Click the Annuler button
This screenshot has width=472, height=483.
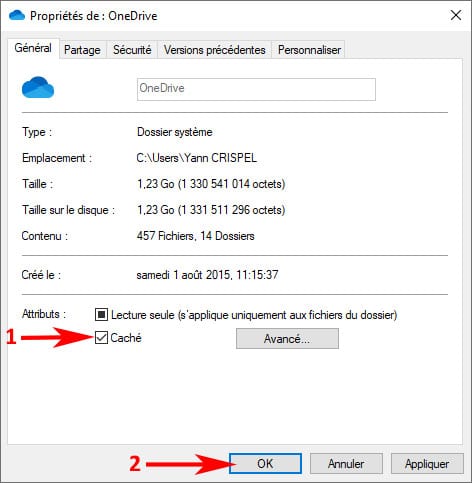[346, 464]
